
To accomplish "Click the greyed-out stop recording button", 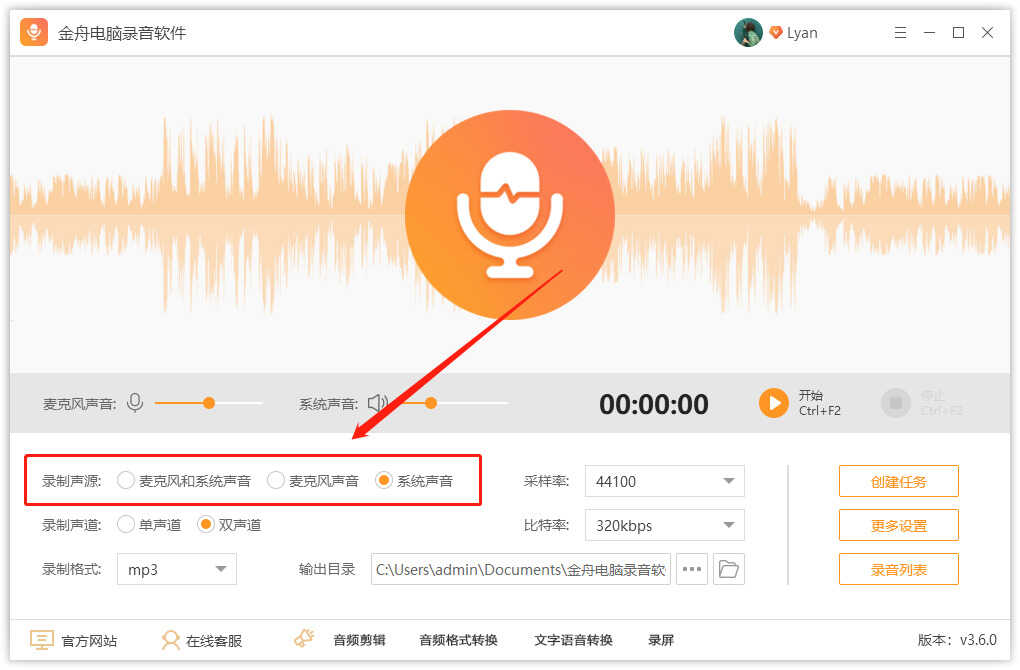I will tap(896, 403).
